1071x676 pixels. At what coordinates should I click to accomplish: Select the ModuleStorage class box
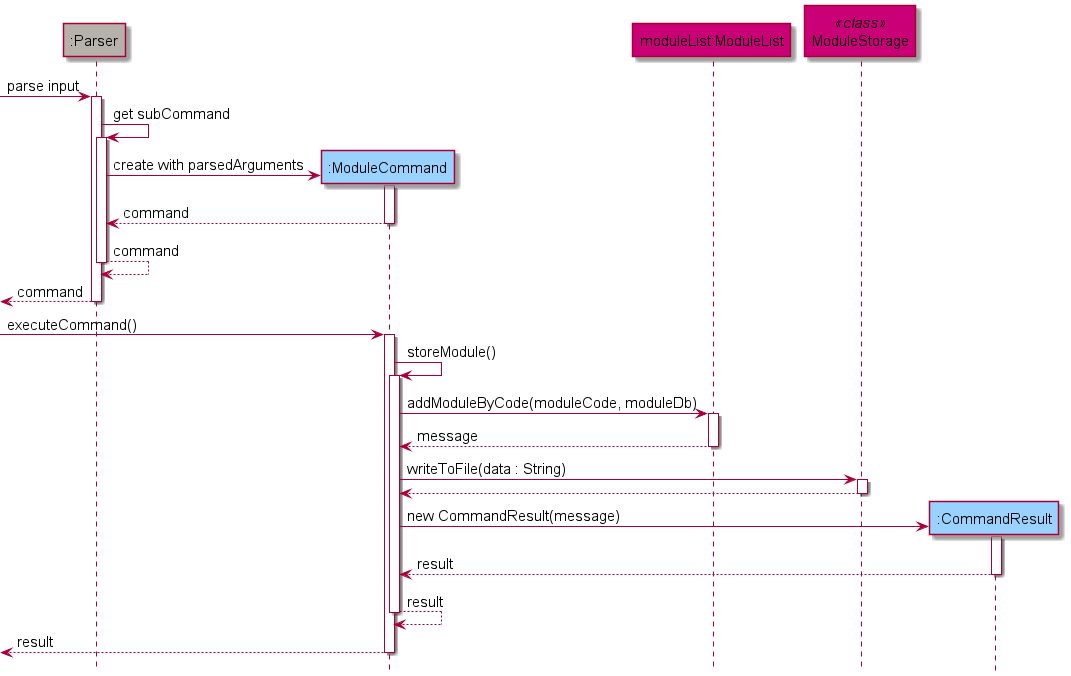pos(860,31)
